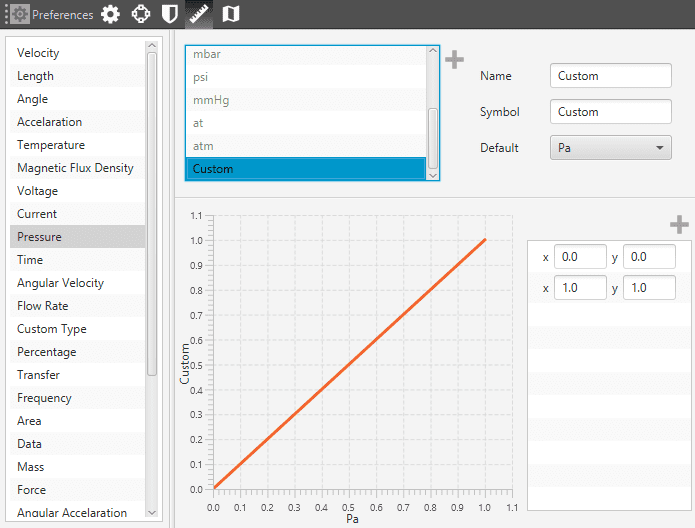
Task: Select Length in the category list
Action: pyautogui.click(x=78, y=76)
